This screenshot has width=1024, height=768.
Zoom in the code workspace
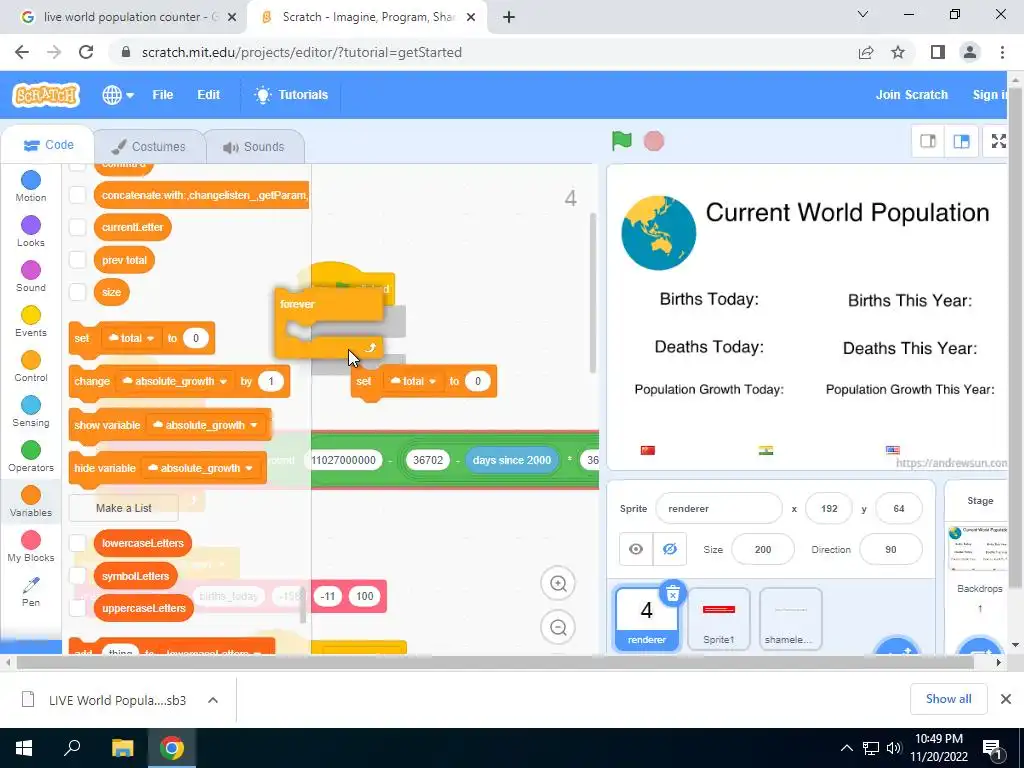(x=558, y=583)
